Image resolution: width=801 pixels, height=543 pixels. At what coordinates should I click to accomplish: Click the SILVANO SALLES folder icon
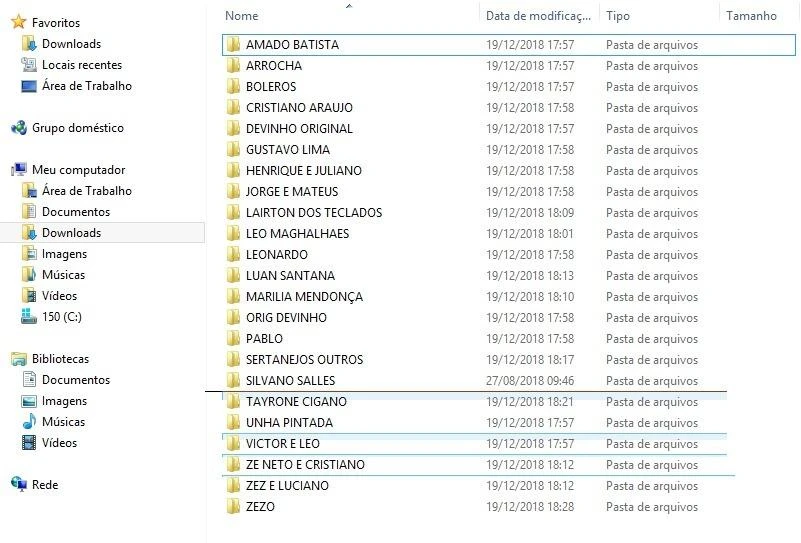[233, 380]
